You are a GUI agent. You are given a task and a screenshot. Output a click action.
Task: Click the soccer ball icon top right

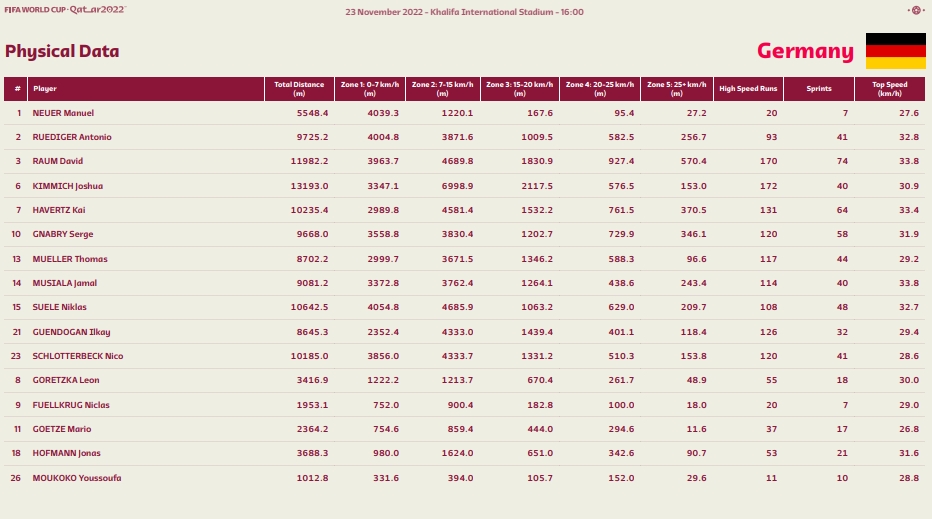coord(916,10)
